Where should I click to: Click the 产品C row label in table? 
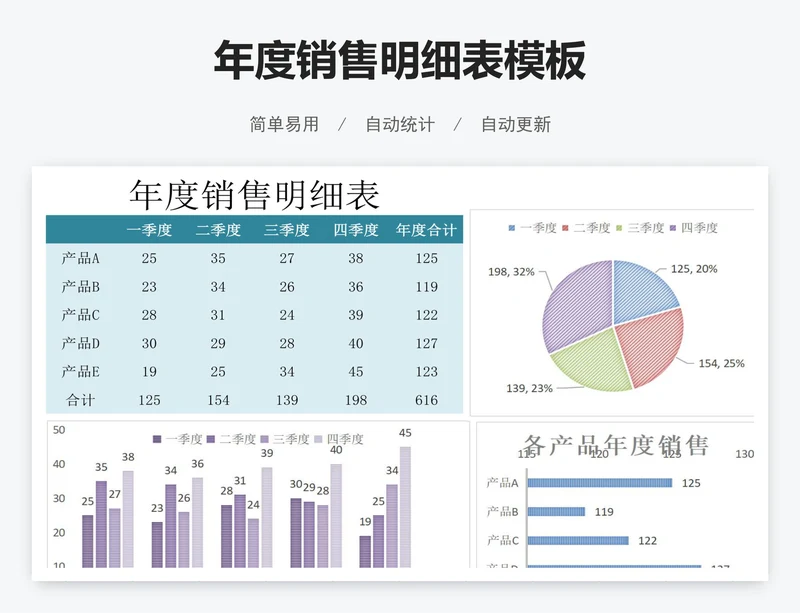click(81, 315)
